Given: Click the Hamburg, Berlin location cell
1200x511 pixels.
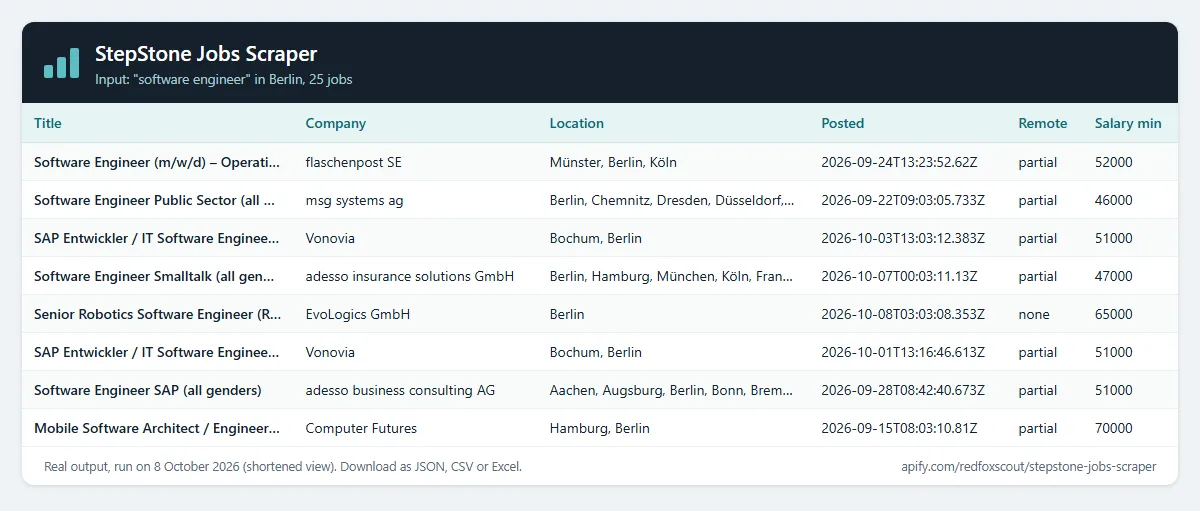Looking at the screenshot, I should coord(600,428).
